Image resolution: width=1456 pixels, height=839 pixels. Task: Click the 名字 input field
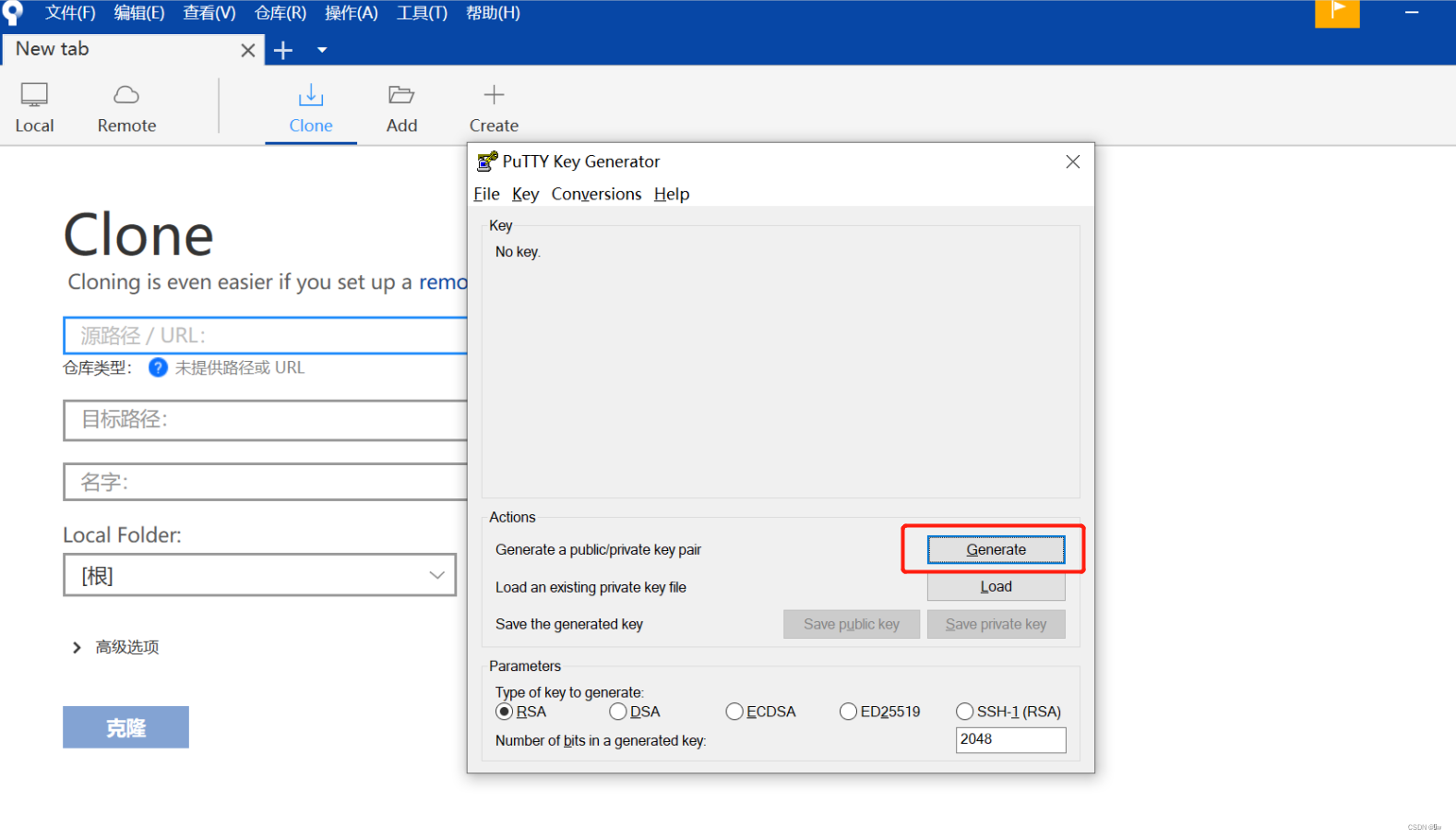pos(266,482)
